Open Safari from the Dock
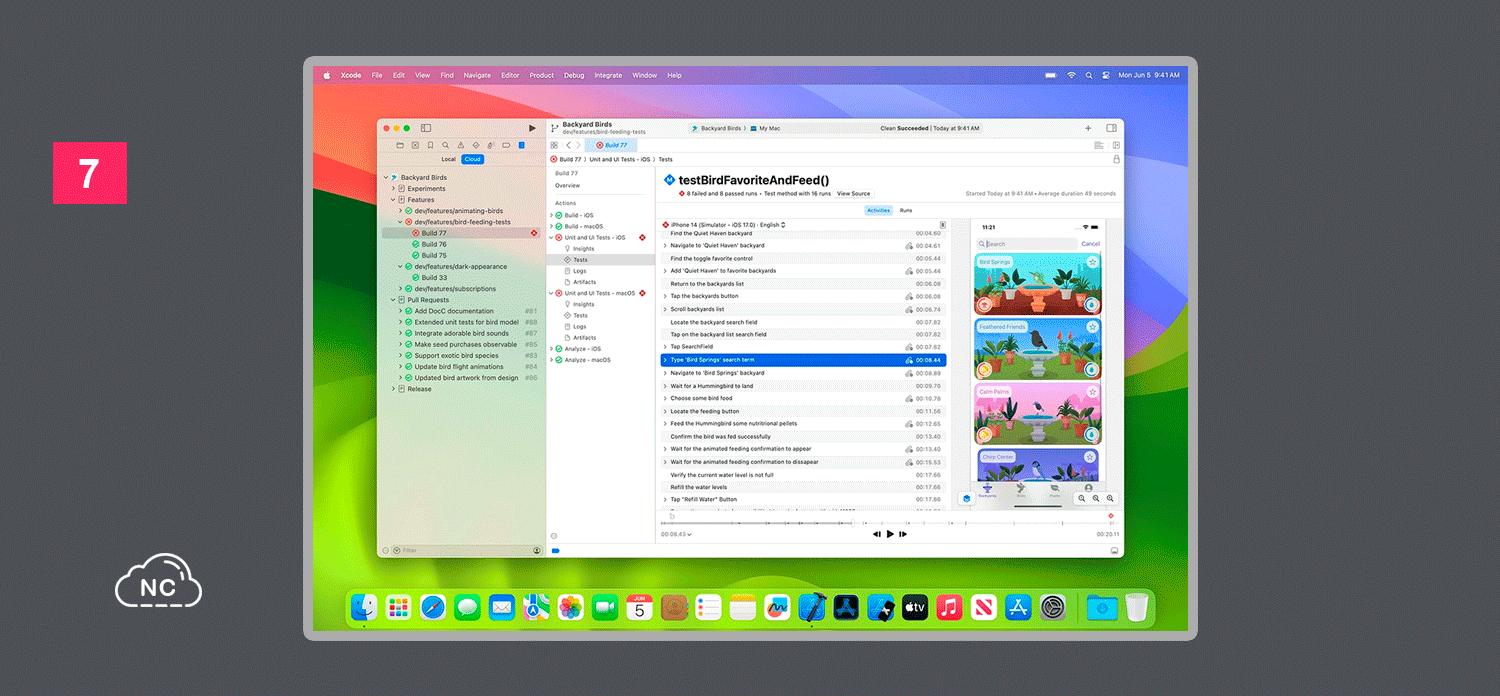 pyautogui.click(x=433, y=607)
